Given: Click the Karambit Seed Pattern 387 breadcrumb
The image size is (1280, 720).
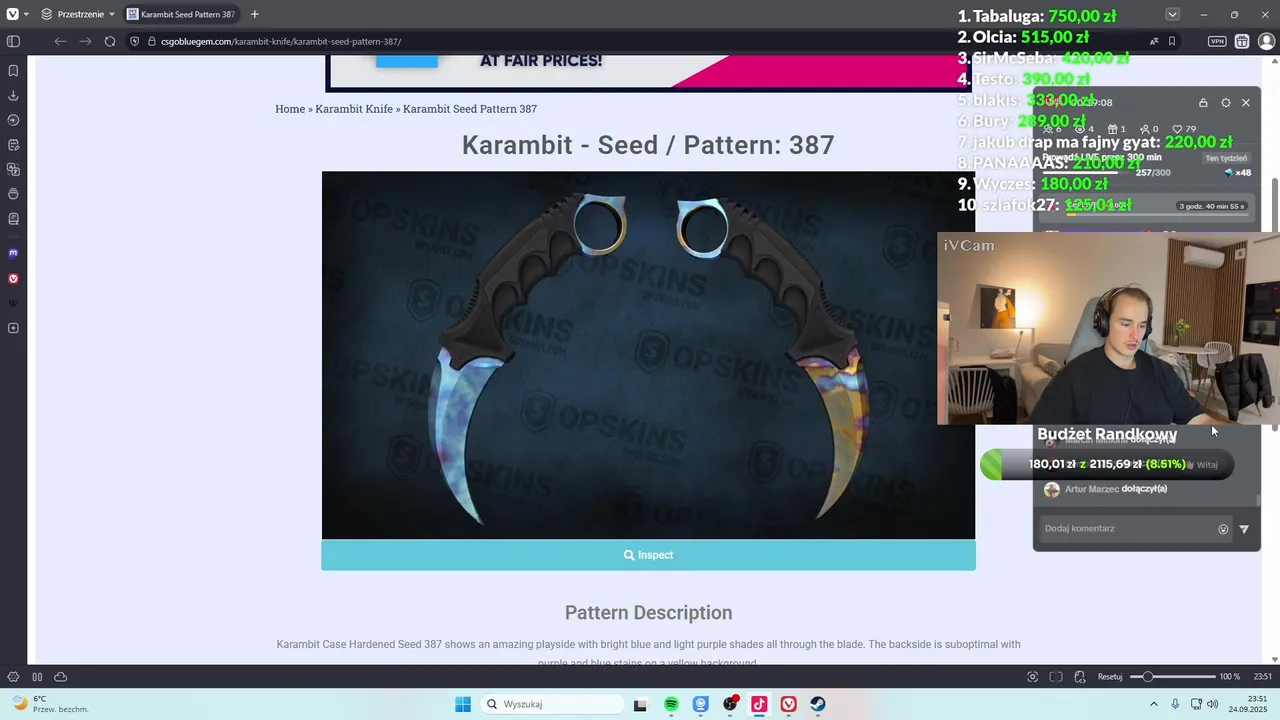Looking at the screenshot, I should tap(470, 109).
